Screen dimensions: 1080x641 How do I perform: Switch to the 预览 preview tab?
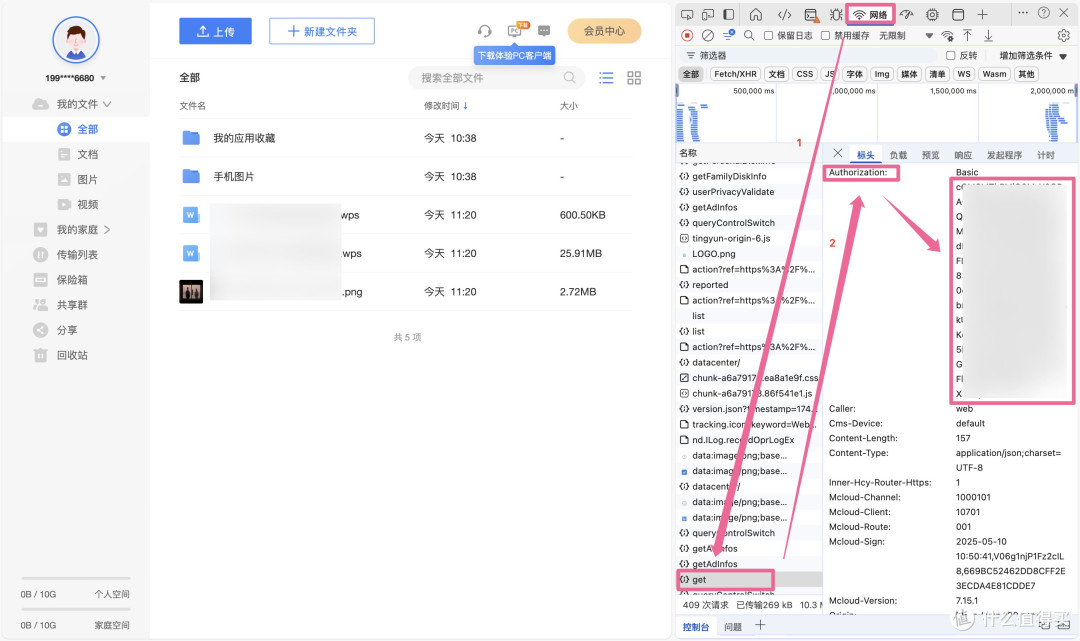931,155
